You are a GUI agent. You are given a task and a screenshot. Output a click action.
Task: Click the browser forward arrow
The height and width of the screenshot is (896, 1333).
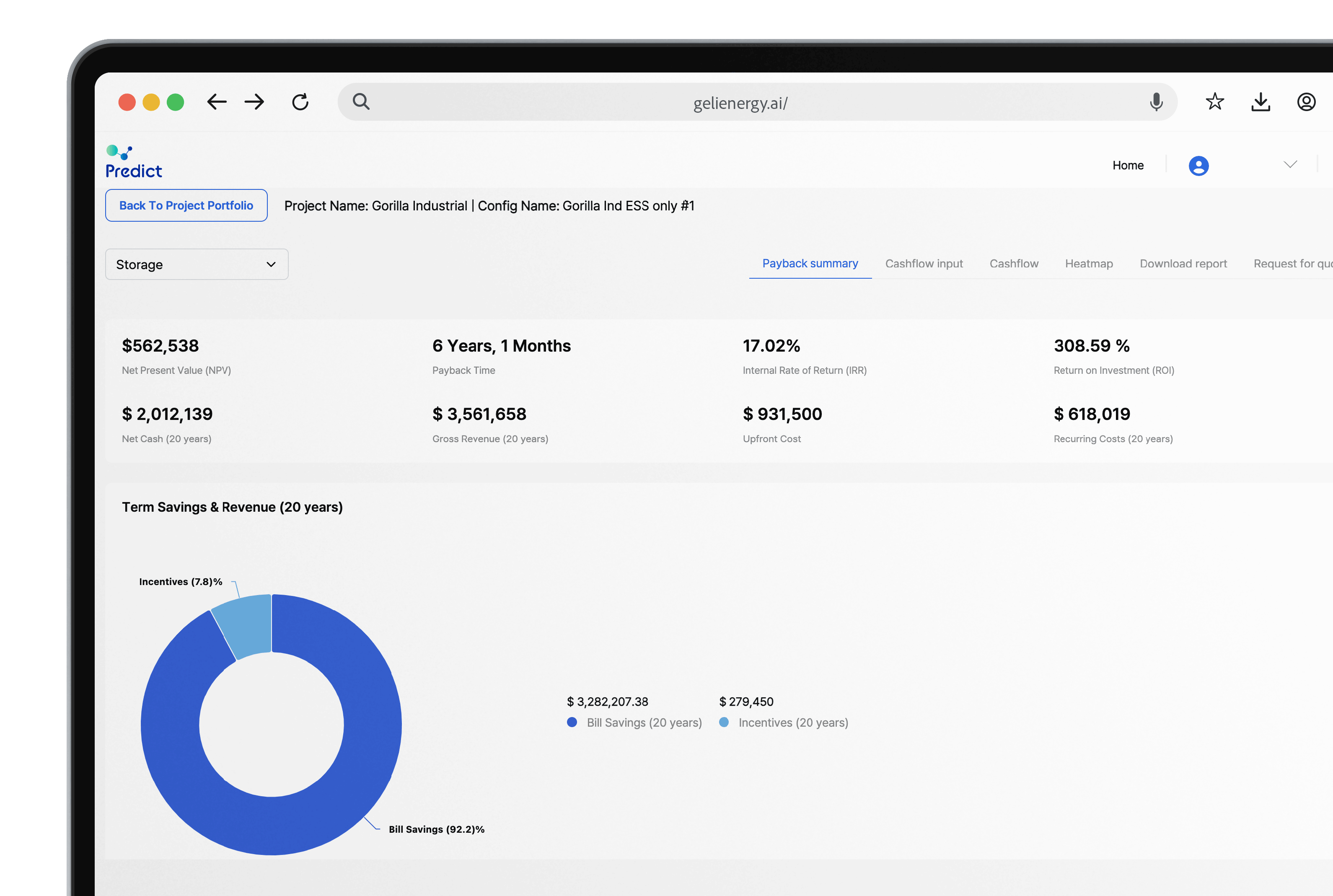254,102
